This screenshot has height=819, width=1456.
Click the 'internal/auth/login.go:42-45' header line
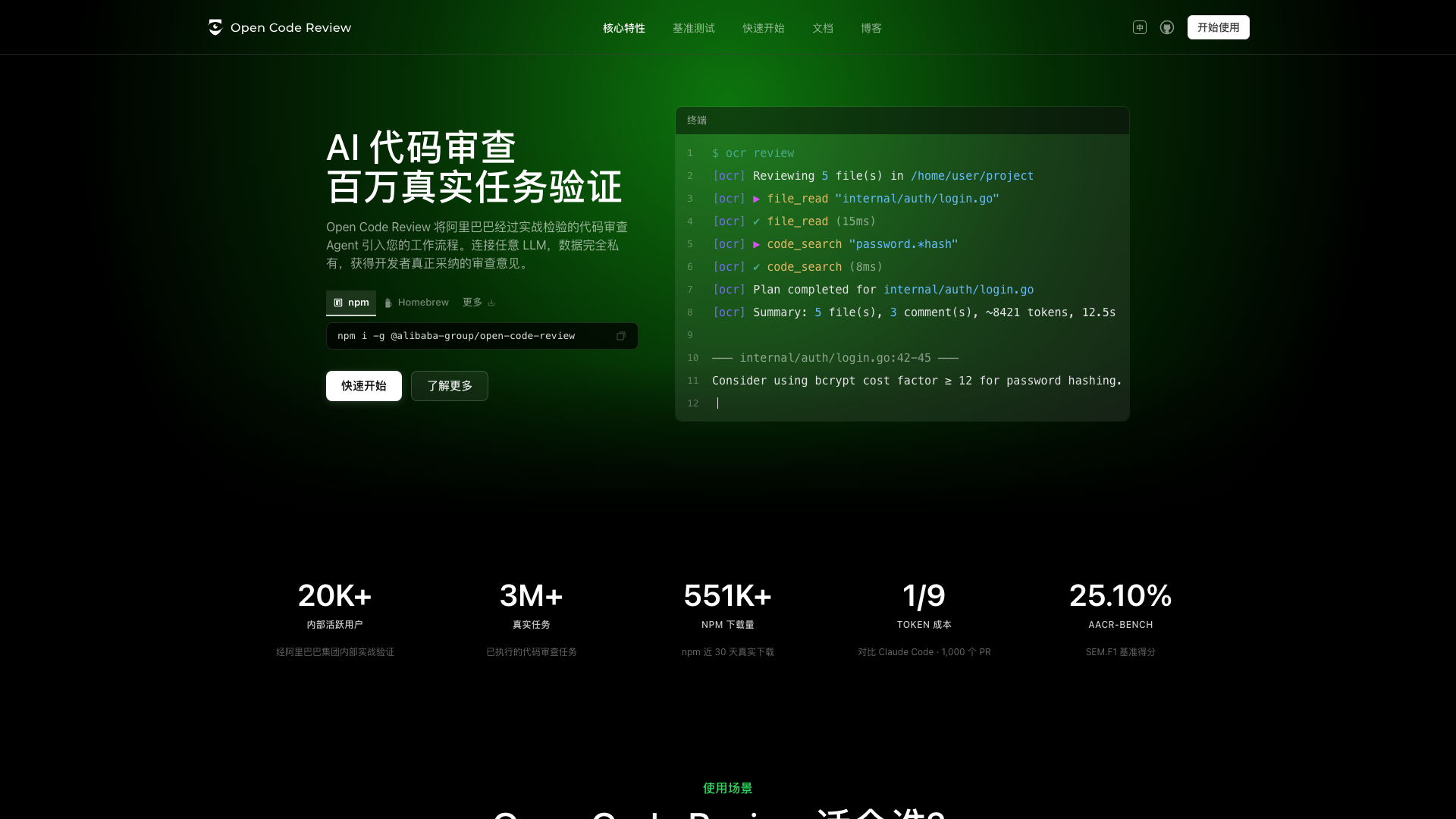pyautogui.click(x=835, y=358)
